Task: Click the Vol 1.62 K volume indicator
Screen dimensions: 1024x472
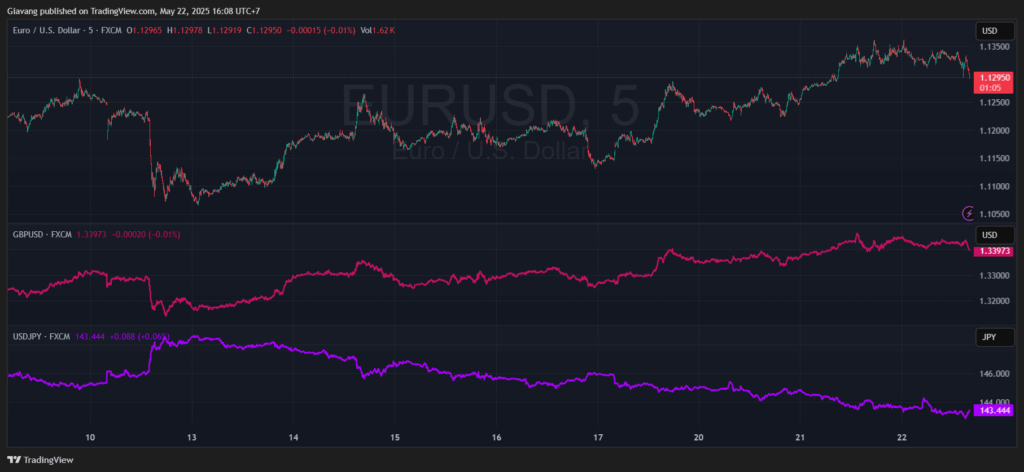Action: [x=380, y=30]
